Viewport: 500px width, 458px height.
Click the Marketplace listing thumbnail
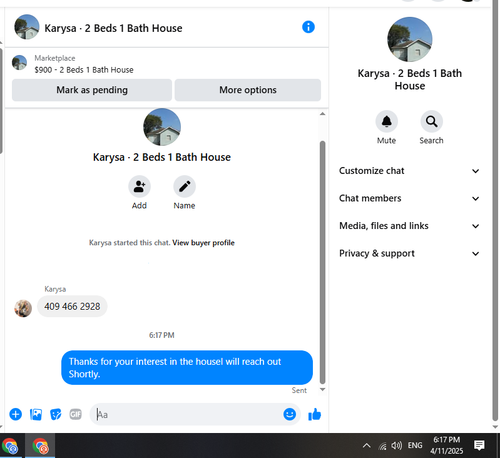(19, 63)
